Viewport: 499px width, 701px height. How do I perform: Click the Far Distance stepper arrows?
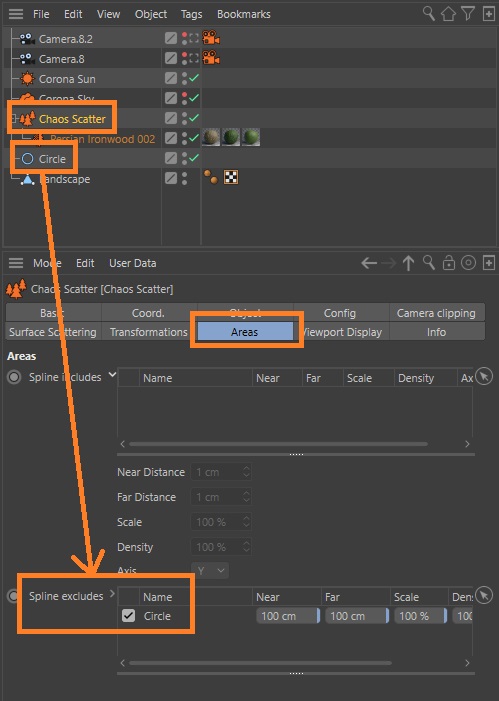coord(246,497)
